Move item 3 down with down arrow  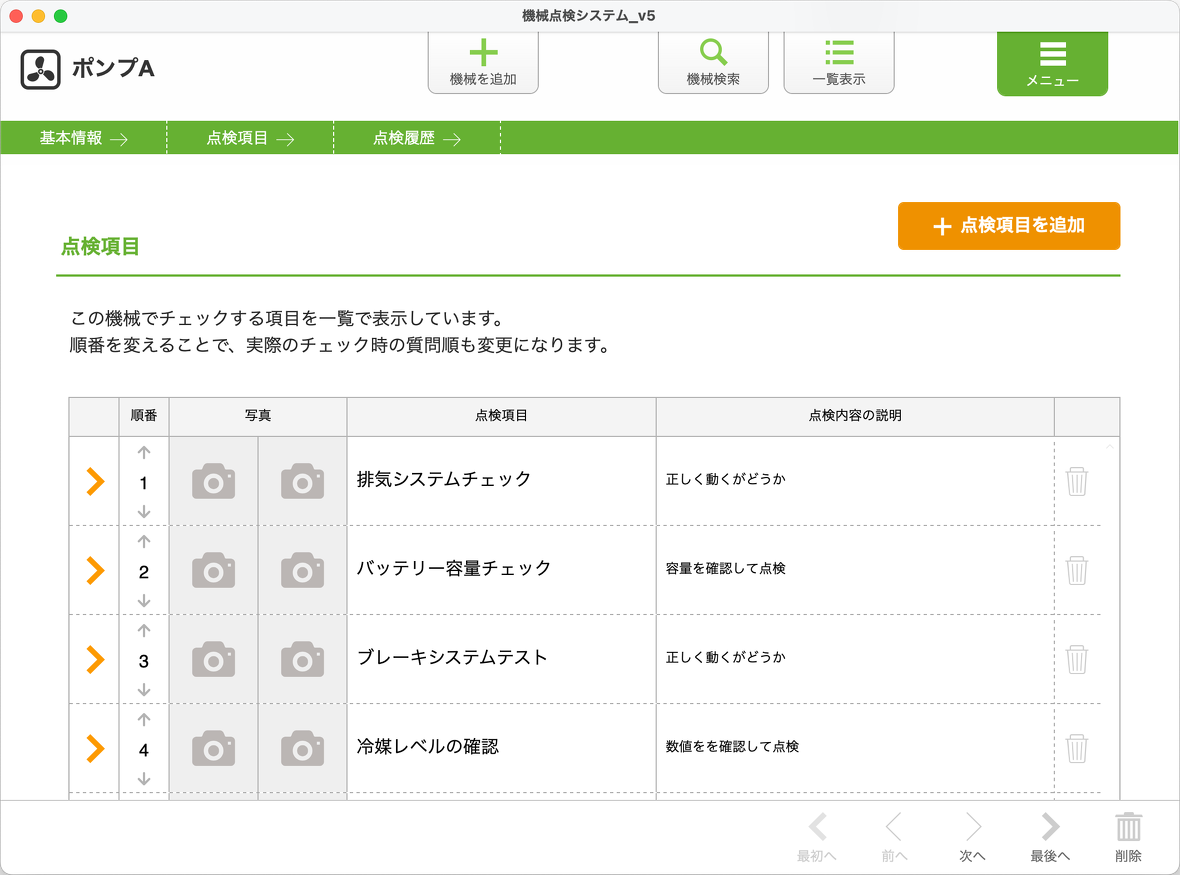click(144, 689)
